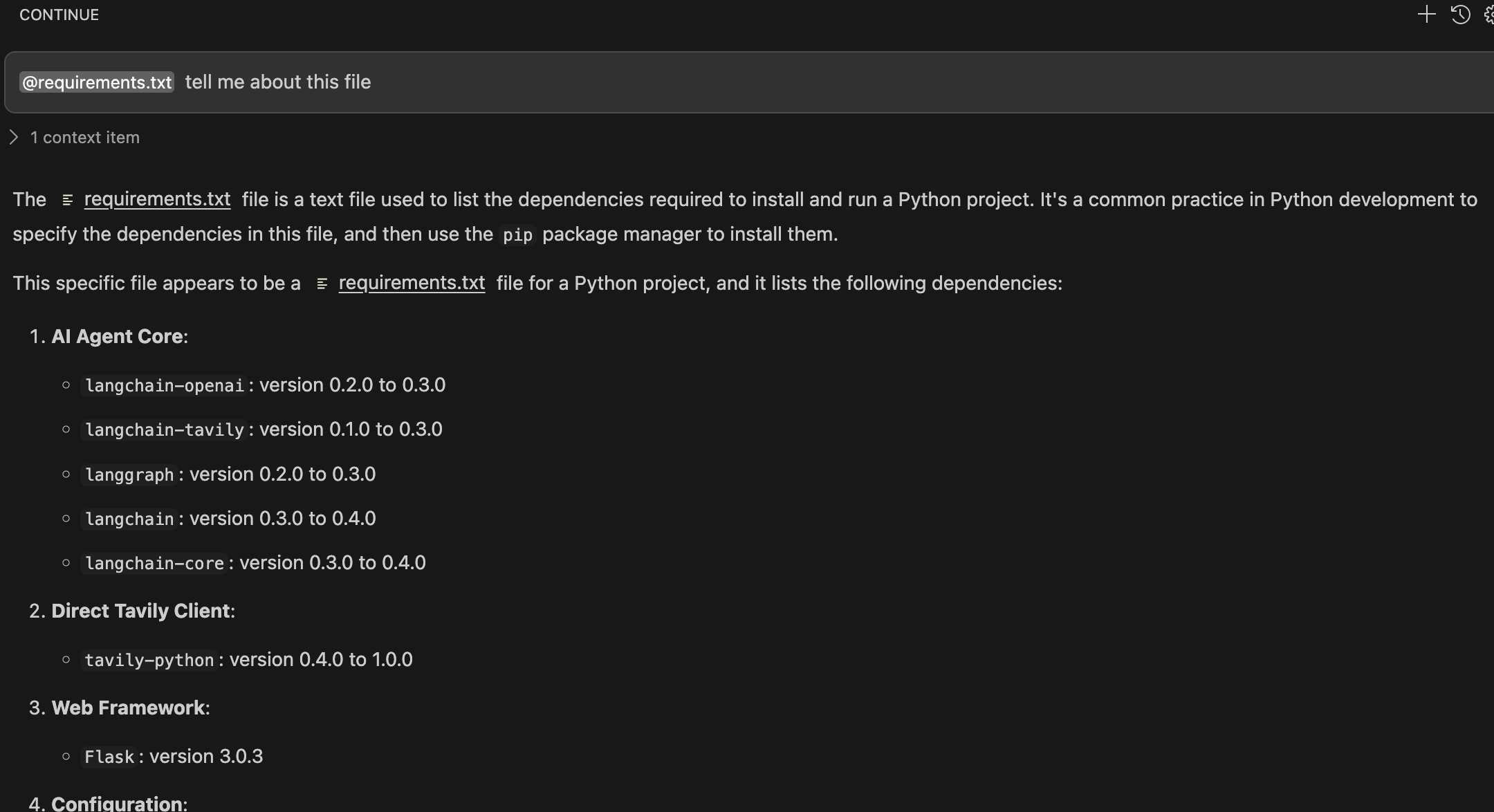Start a new session with plus icon
Screen dimensions: 1494x812
click(x=1426, y=15)
